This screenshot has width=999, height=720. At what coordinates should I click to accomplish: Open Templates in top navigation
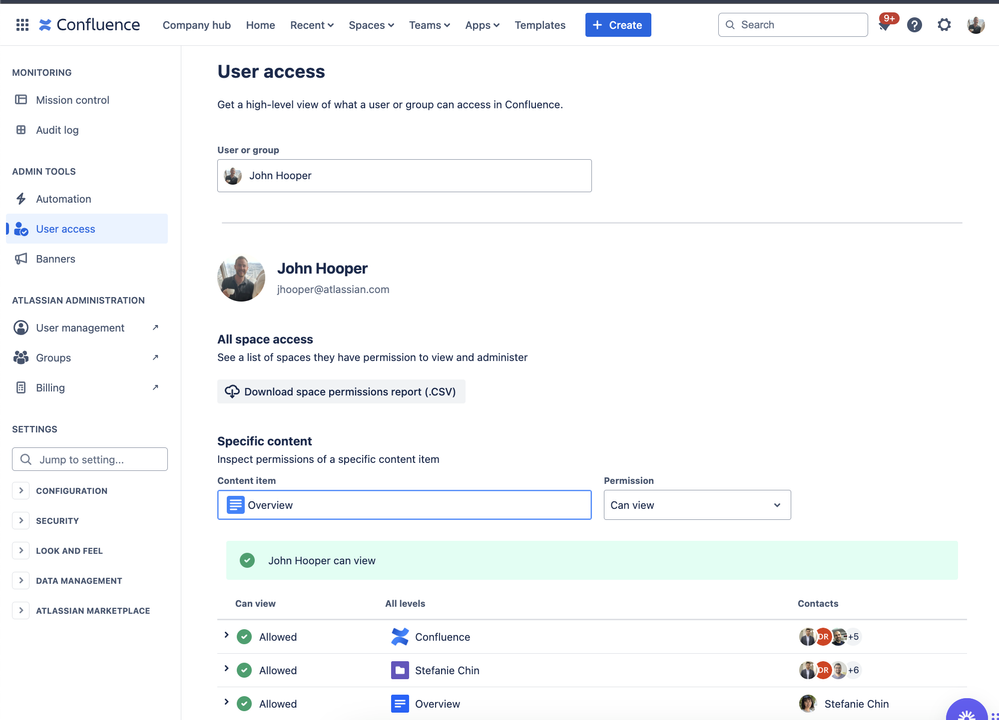pyautogui.click(x=540, y=25)
